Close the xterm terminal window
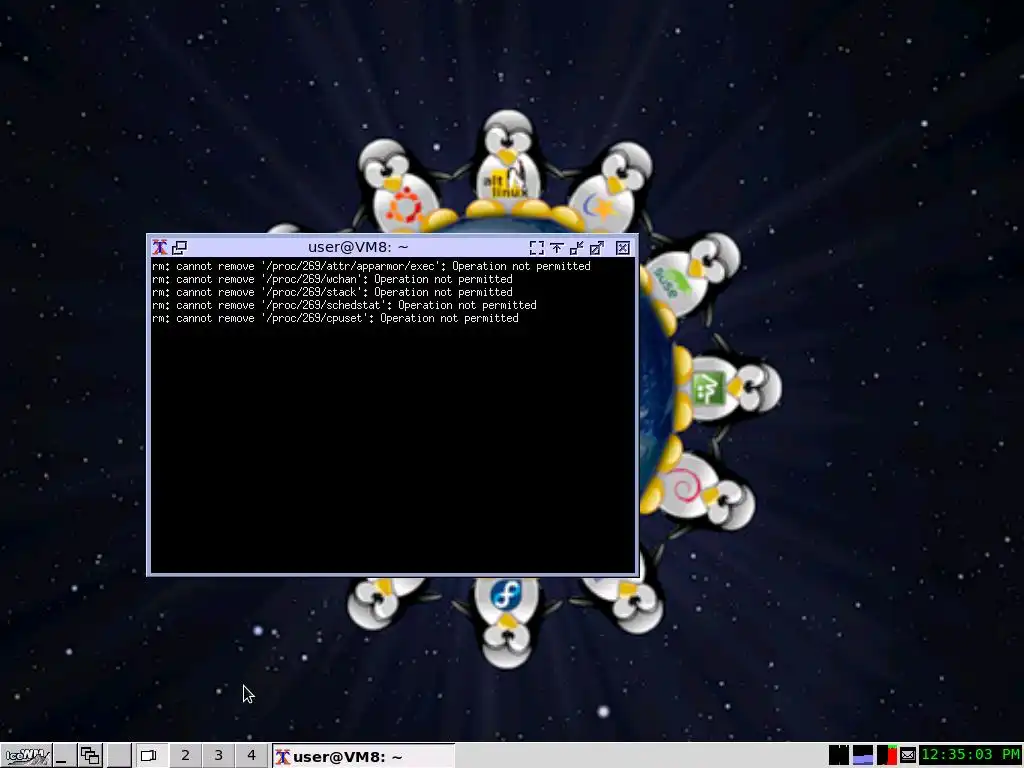The width and height of the screenshot is (1024, 768). point(623,248)
